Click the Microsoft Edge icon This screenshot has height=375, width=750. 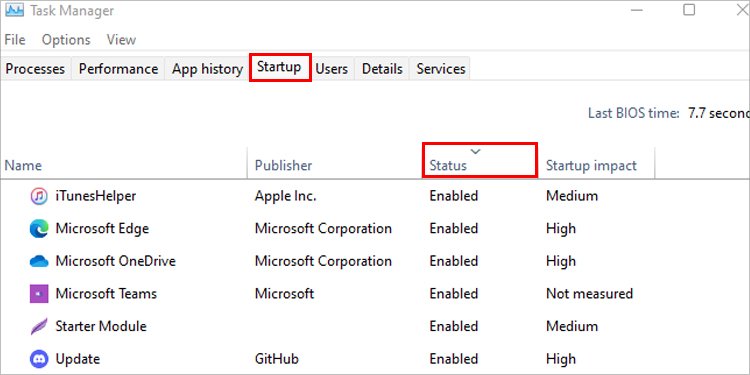39,229
